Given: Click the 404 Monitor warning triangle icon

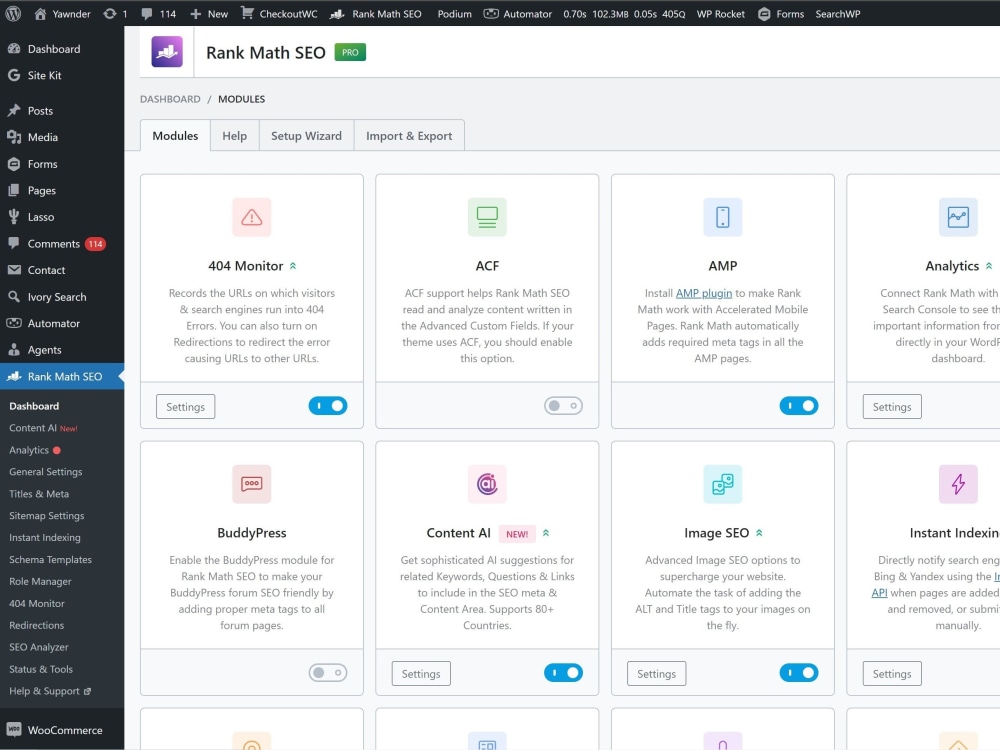Looking at the screenshot, I should [251, 217].
